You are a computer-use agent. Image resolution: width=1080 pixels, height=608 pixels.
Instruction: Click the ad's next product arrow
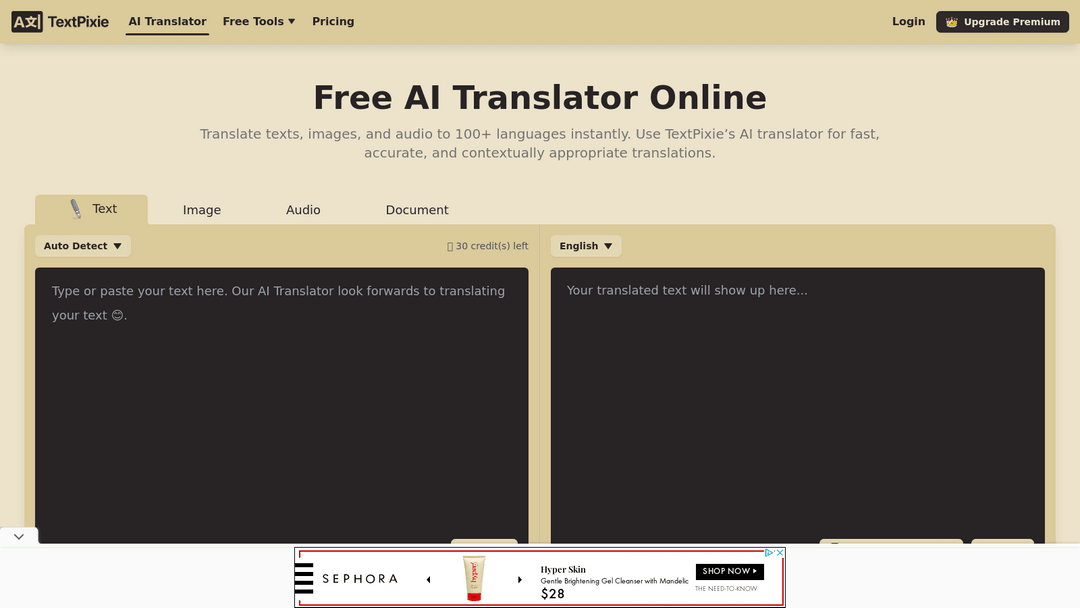(520, 579)
